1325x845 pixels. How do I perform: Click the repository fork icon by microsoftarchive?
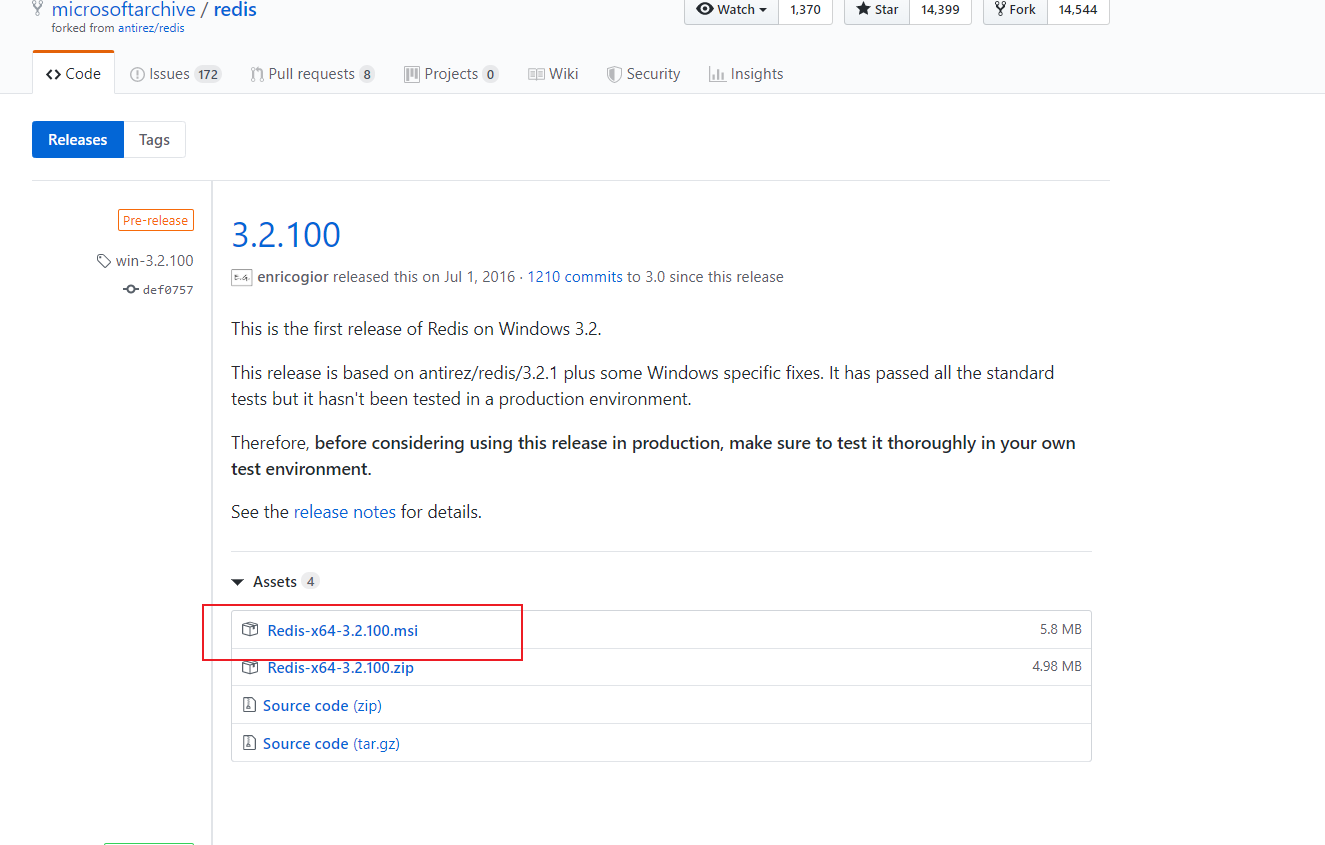pyautogui.click(x=38, y=9)
